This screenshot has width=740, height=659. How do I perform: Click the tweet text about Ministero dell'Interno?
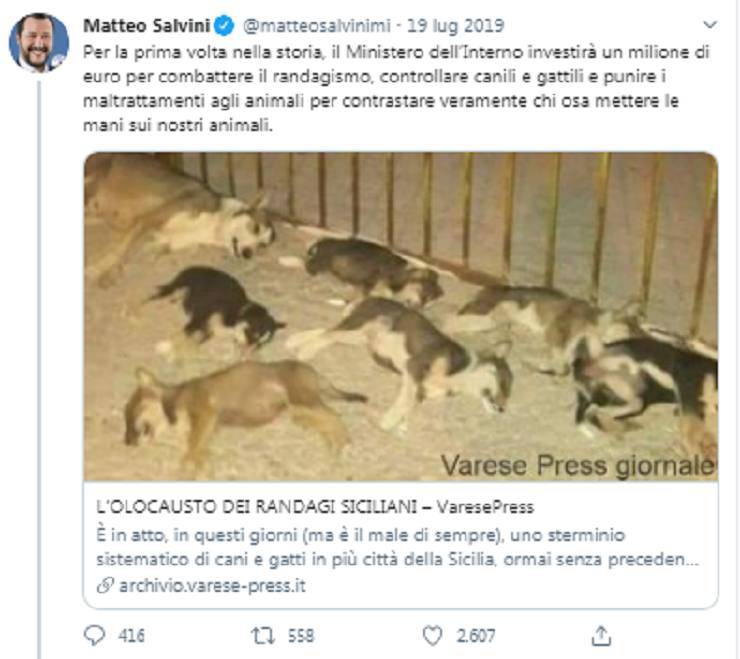point(396,88)
